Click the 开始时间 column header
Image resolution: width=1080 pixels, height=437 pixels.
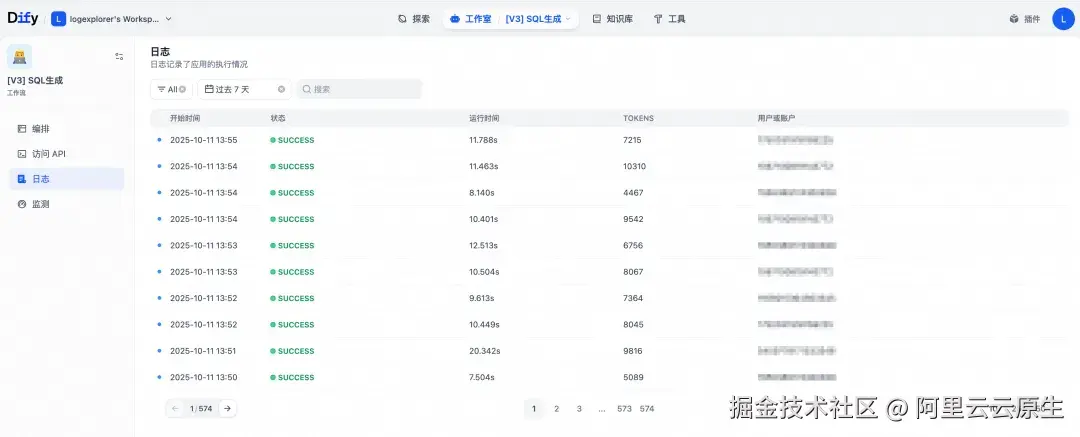pos(185,119)
